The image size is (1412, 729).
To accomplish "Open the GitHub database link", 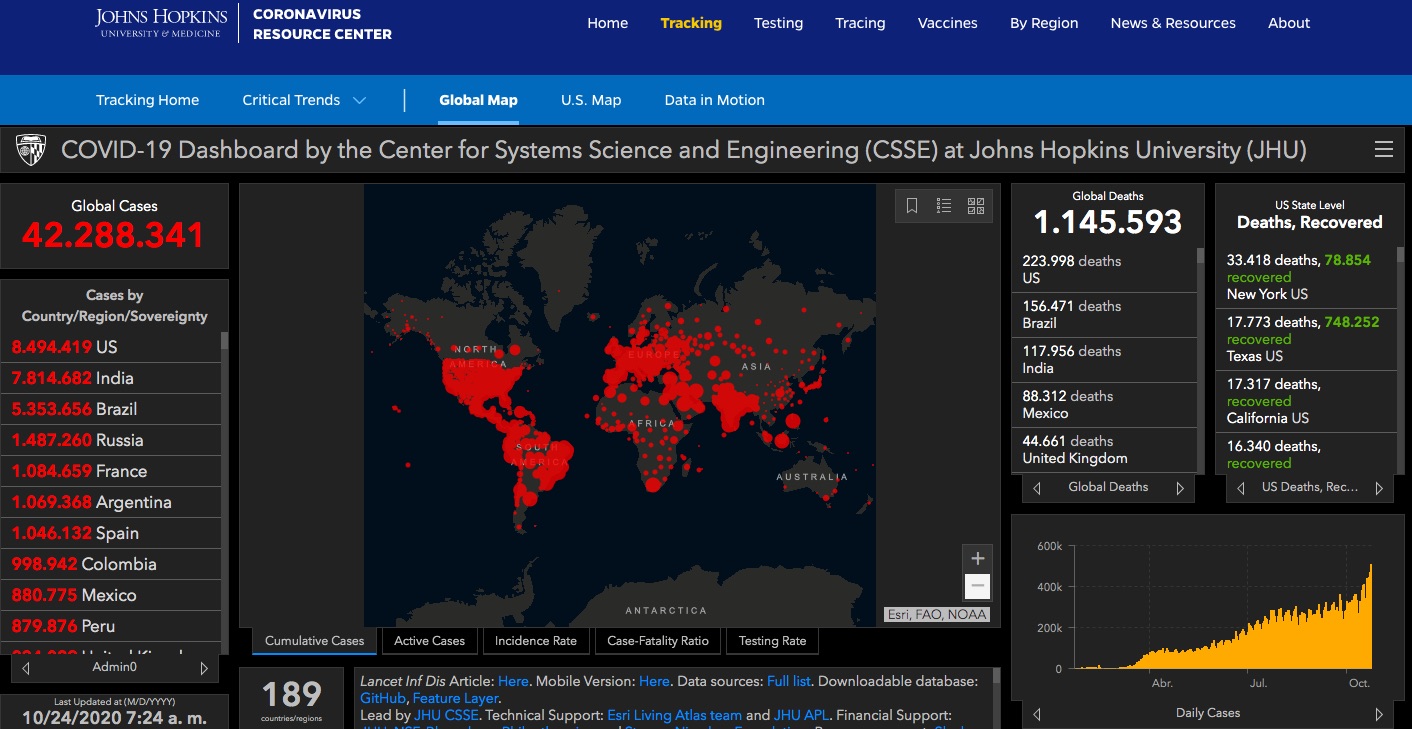I will 382,698.
